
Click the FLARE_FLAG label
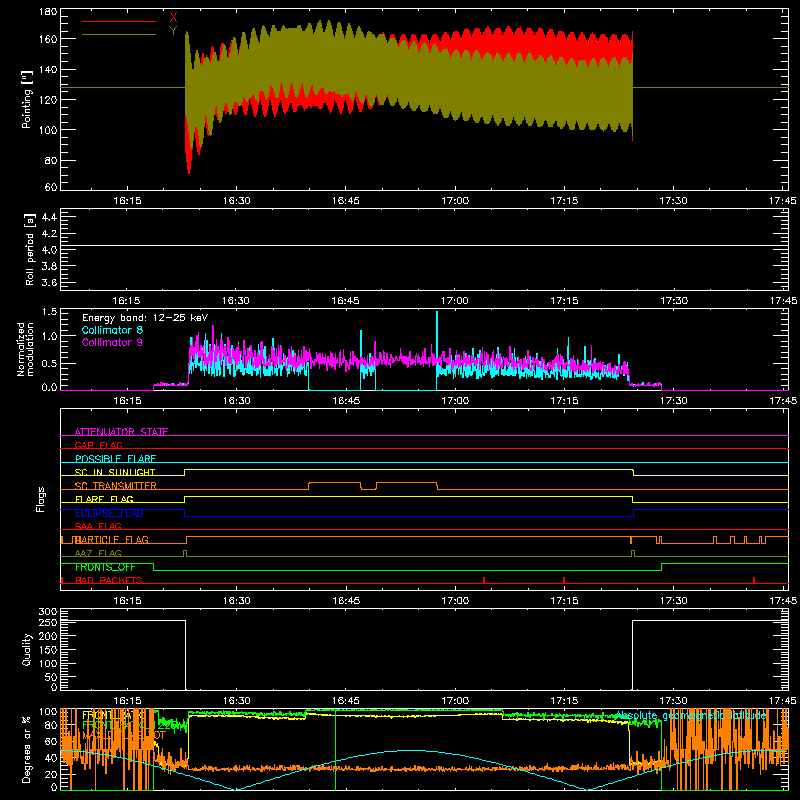coord(104,499)
